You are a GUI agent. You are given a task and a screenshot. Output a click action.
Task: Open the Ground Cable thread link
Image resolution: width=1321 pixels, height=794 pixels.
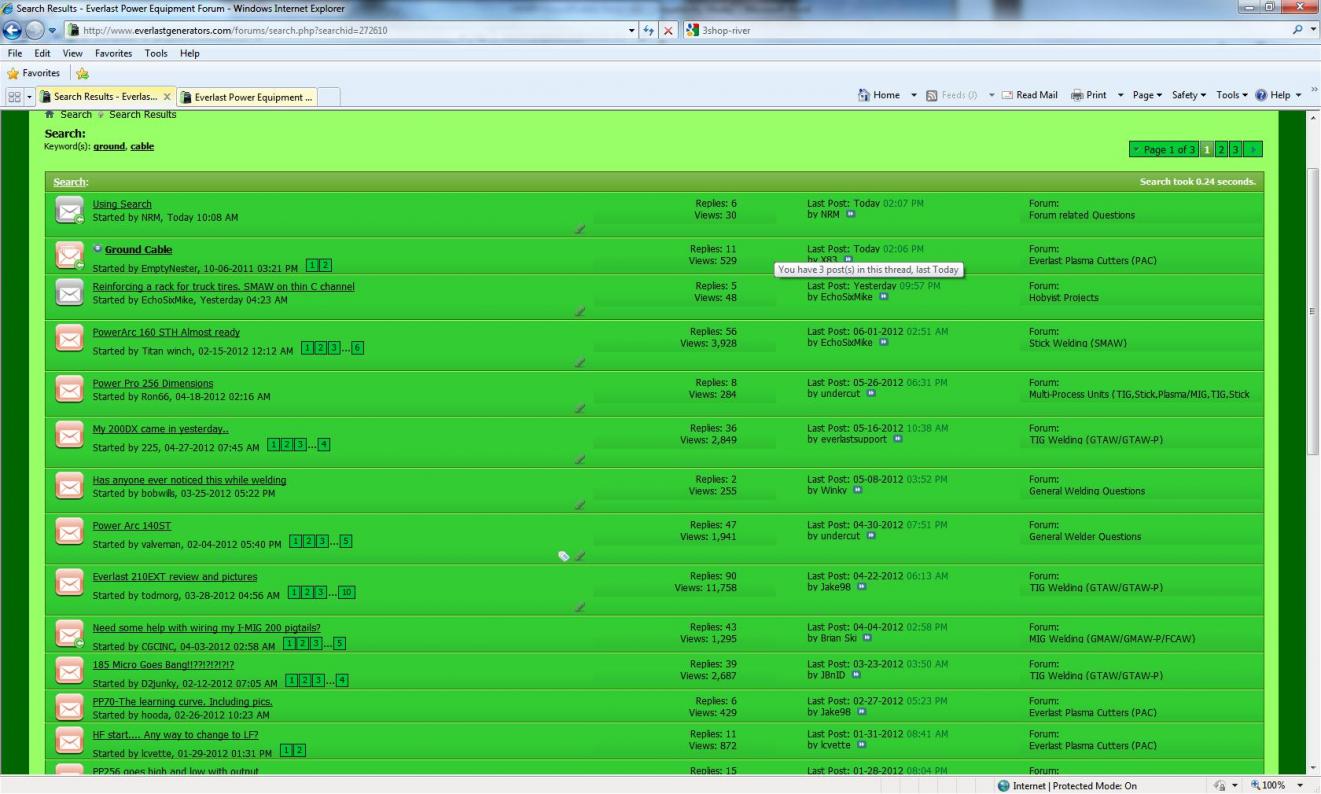tap(138, 250)
